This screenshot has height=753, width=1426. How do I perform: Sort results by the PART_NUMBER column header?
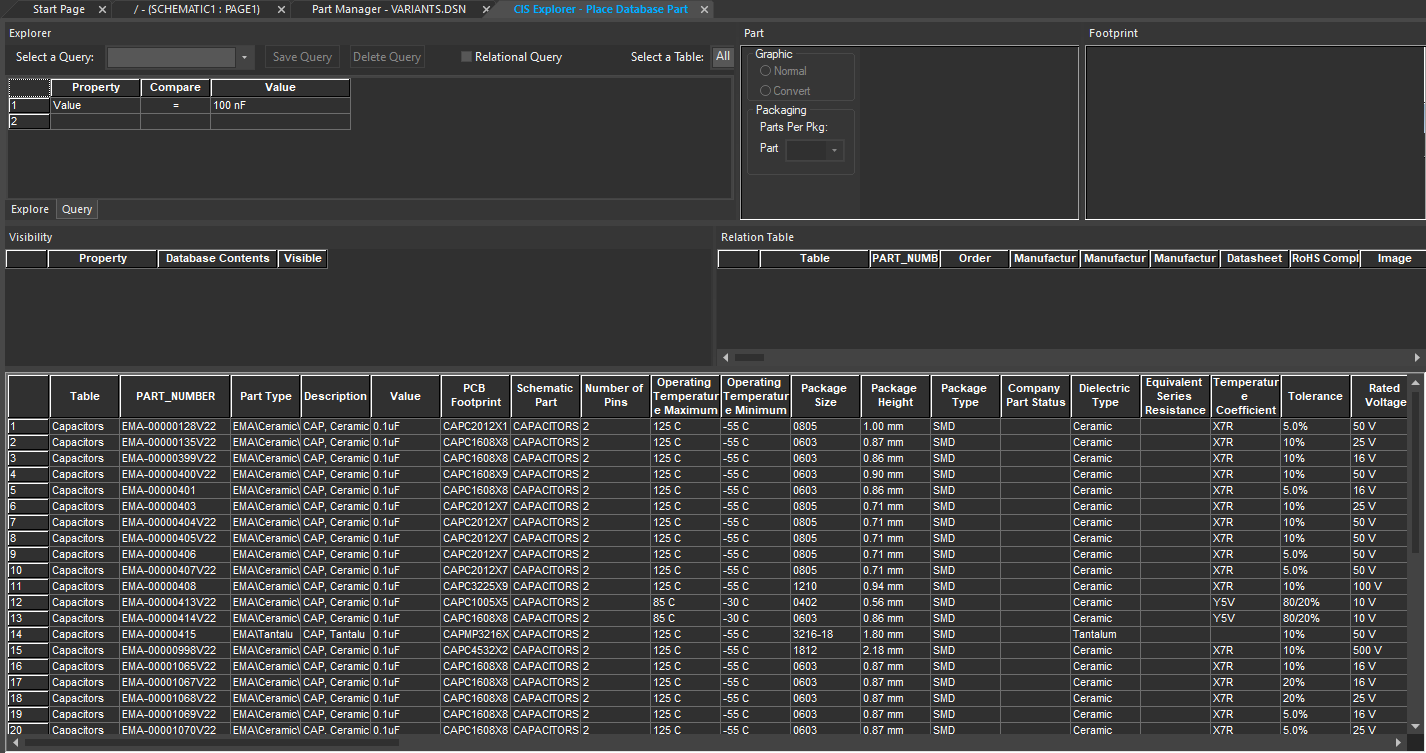175,396
